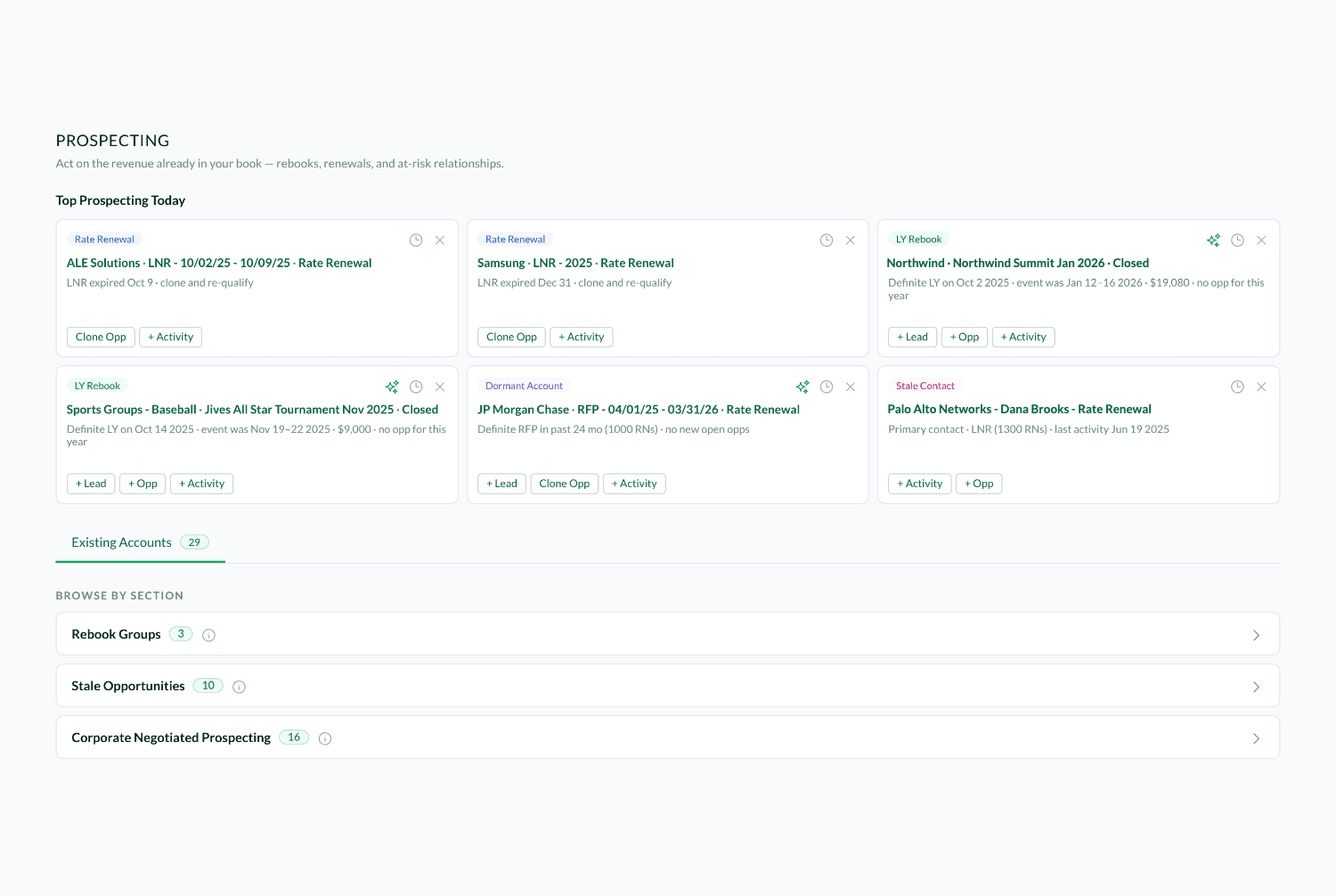Viewport: 1336px width, 896px height.
Task: Show info for Corporate Negotiated Prospecting
Action: 325,738
